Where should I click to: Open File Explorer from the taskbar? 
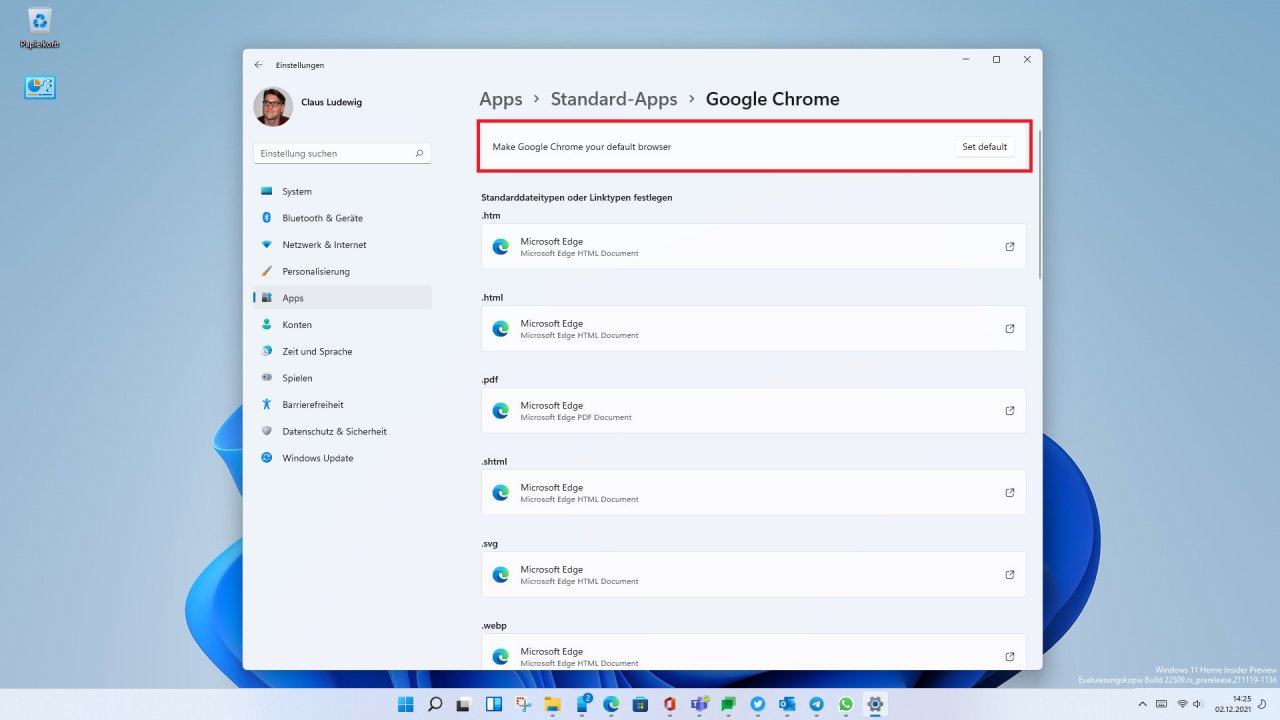click(552, 704)
